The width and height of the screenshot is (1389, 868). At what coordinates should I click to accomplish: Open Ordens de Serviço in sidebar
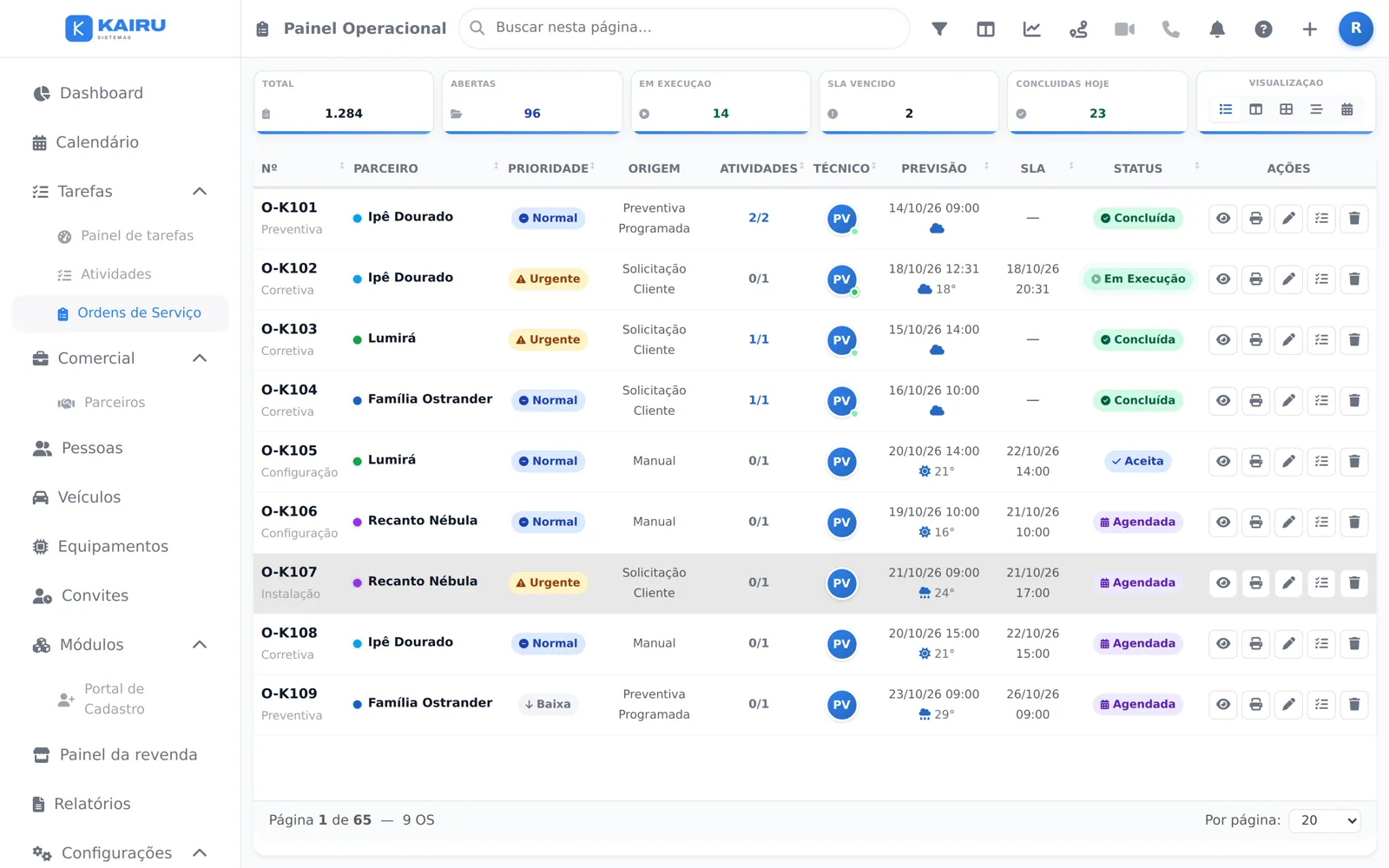[x=121, y=313]
